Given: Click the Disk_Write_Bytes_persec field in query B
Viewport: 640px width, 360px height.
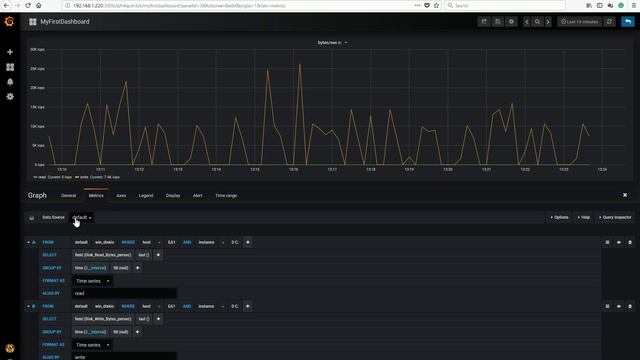Looking at the screenshot, I should point(103,319).
